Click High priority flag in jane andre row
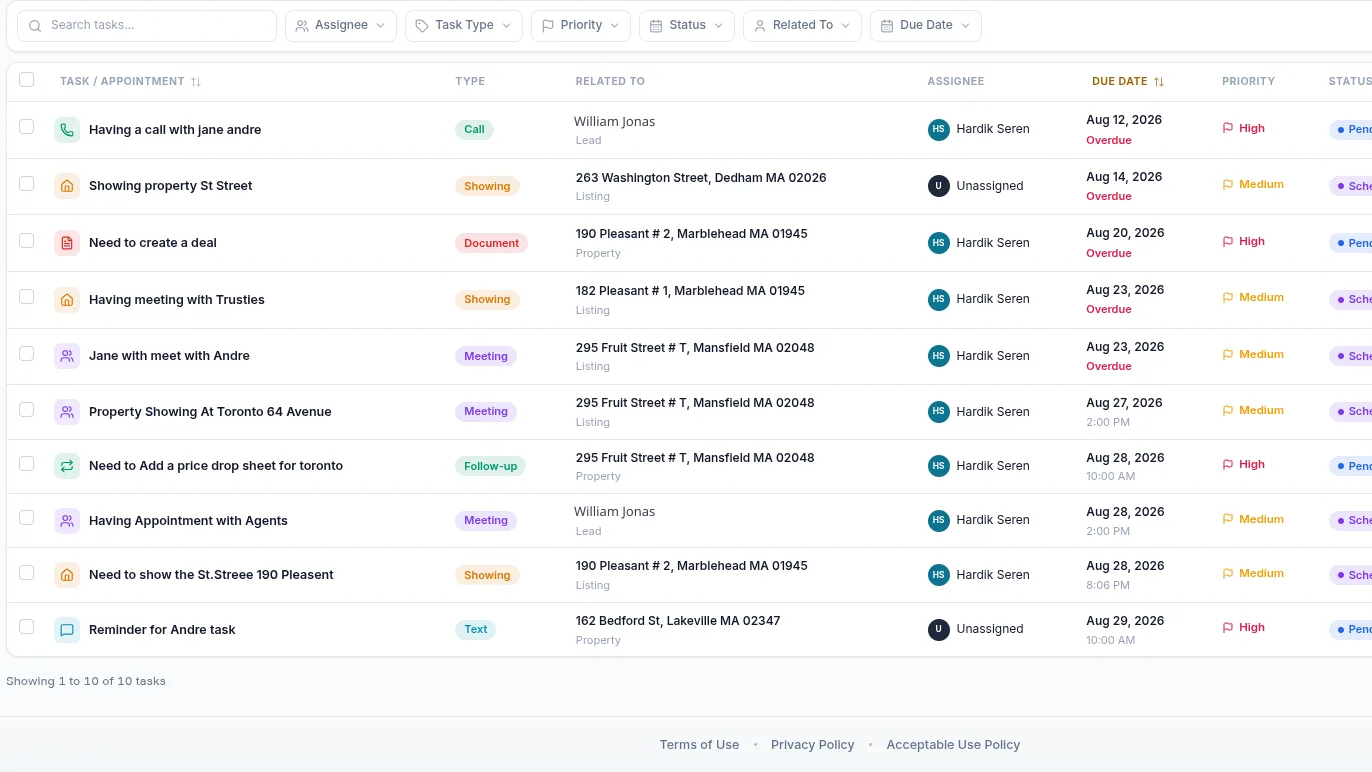 point(1228,128)
